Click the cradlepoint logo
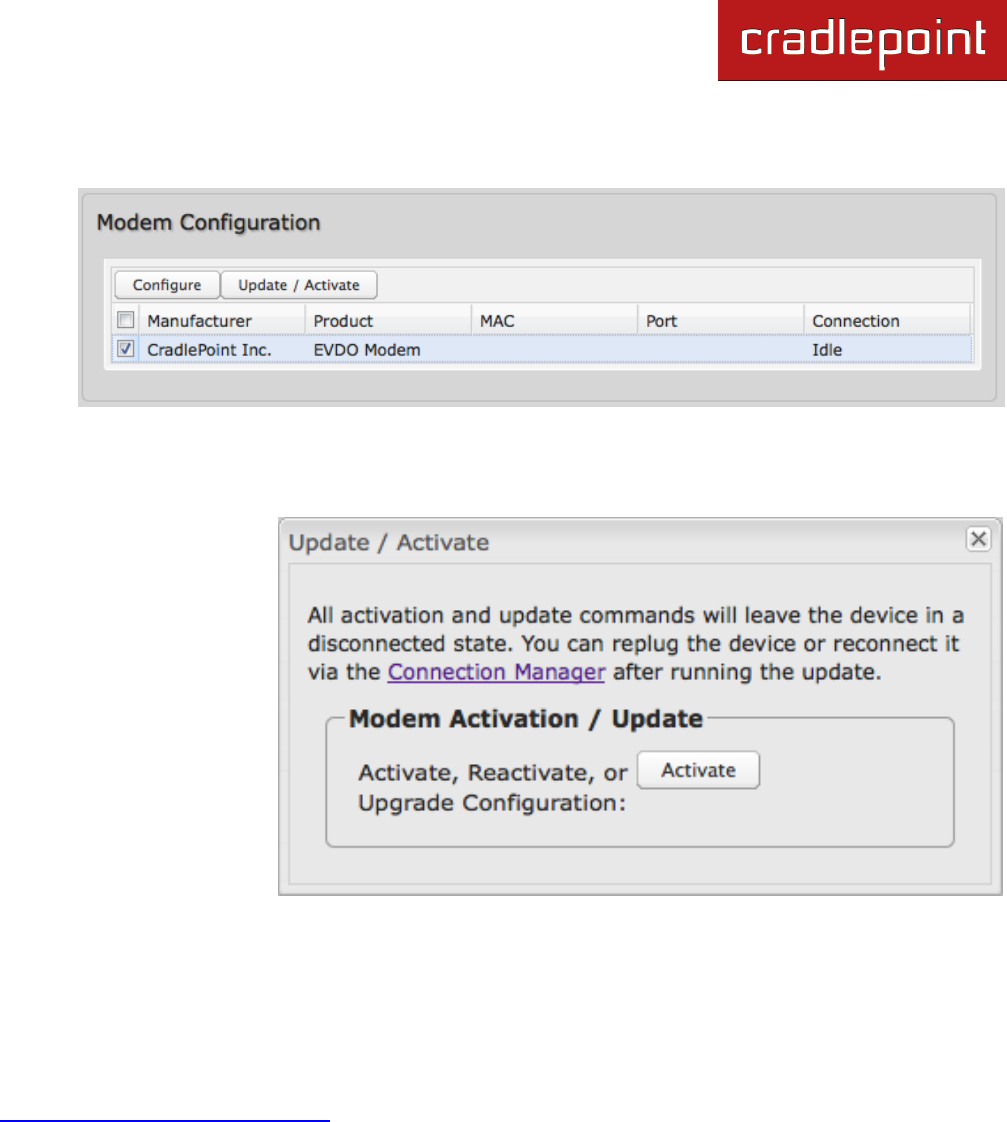Viewport: 1007px width, 1122px height. pos(862,40)
